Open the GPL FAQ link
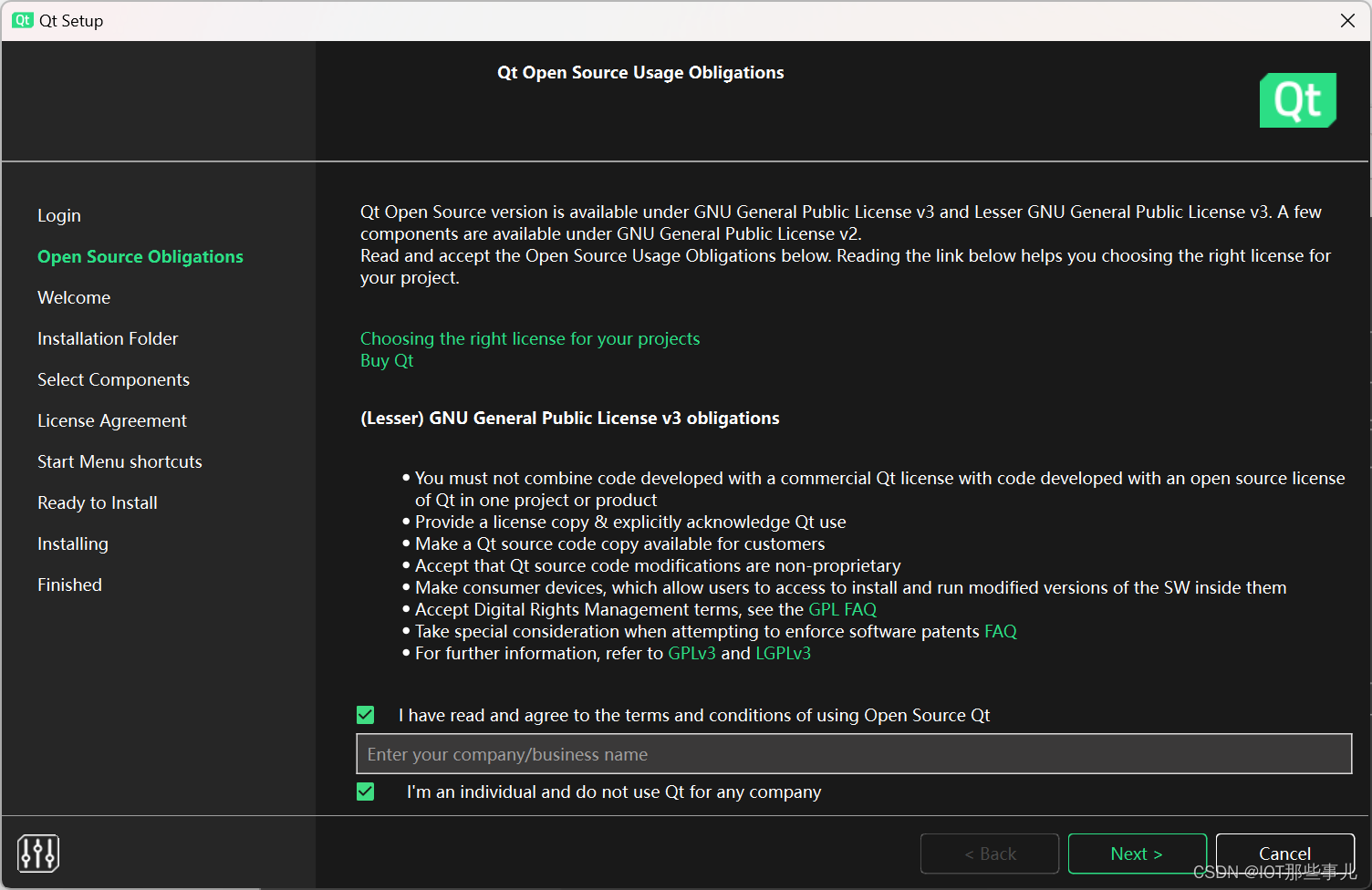Image resolution: width=1372 pixels, height=890 pixels. [x=842, y=609]
